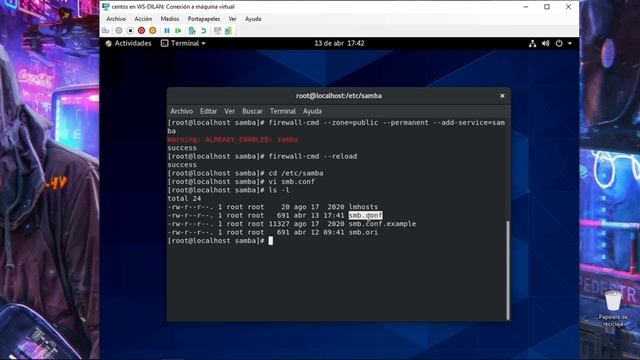
Task: Click the terminal cursor at the prompt
Action: (271, 241)
